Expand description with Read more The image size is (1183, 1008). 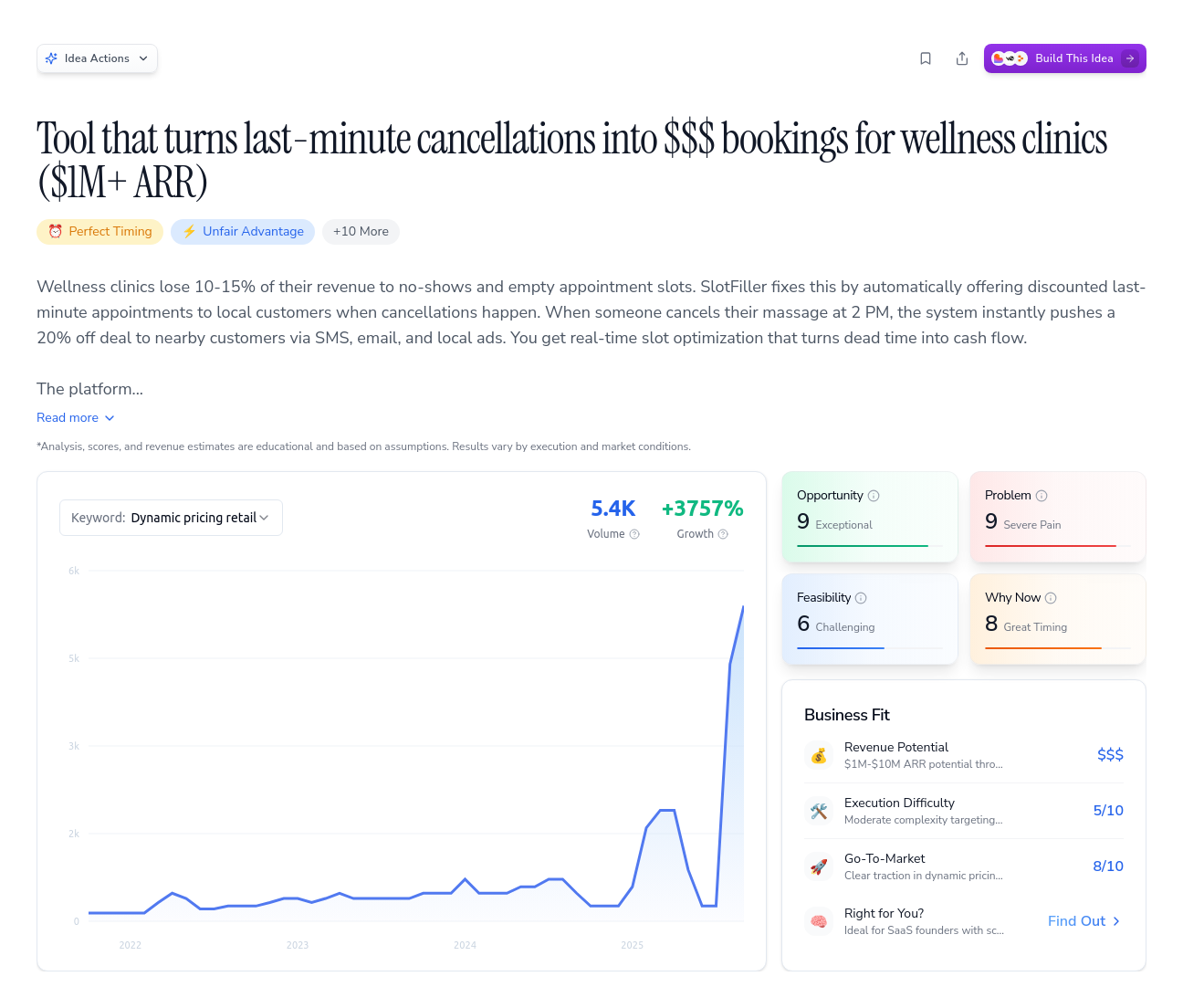(75, 417)
